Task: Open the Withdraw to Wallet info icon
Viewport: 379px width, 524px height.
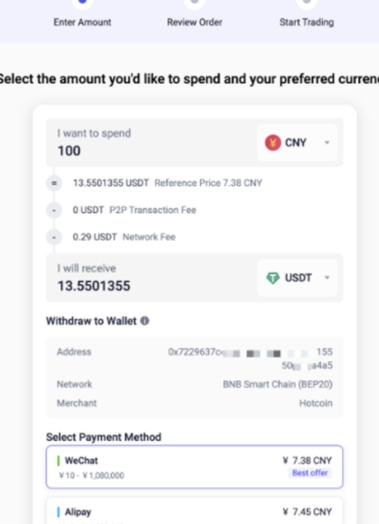Action: 144,321
